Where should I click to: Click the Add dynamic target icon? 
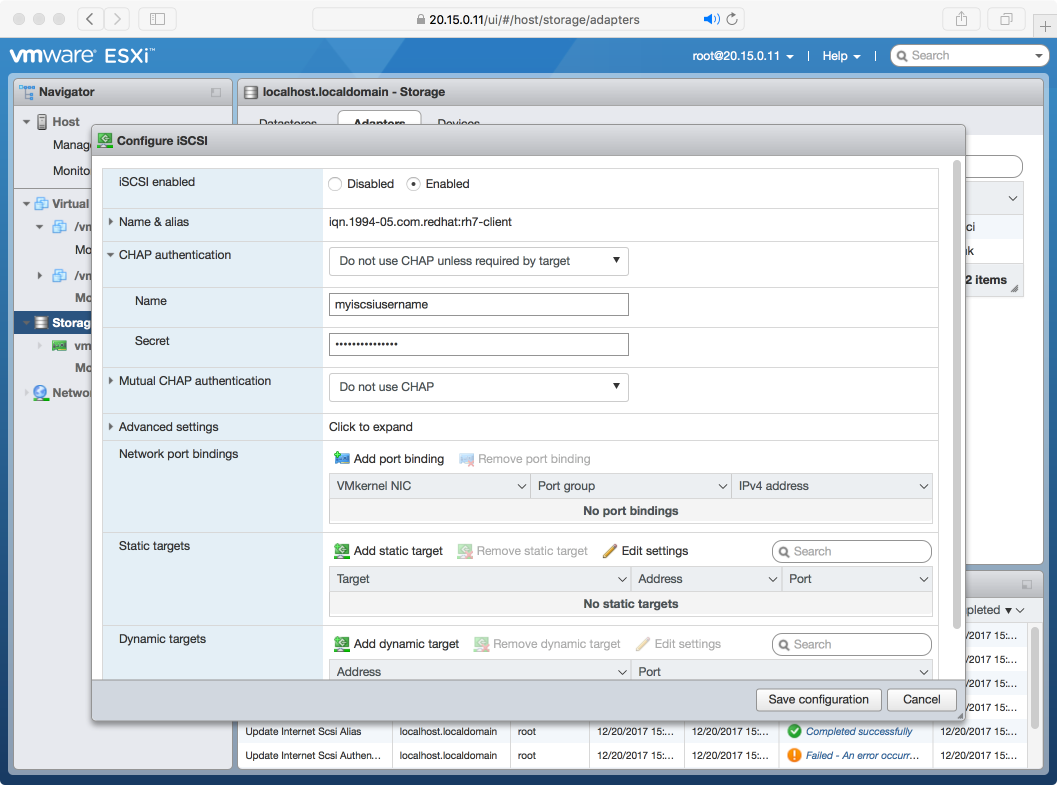(342, 644)
